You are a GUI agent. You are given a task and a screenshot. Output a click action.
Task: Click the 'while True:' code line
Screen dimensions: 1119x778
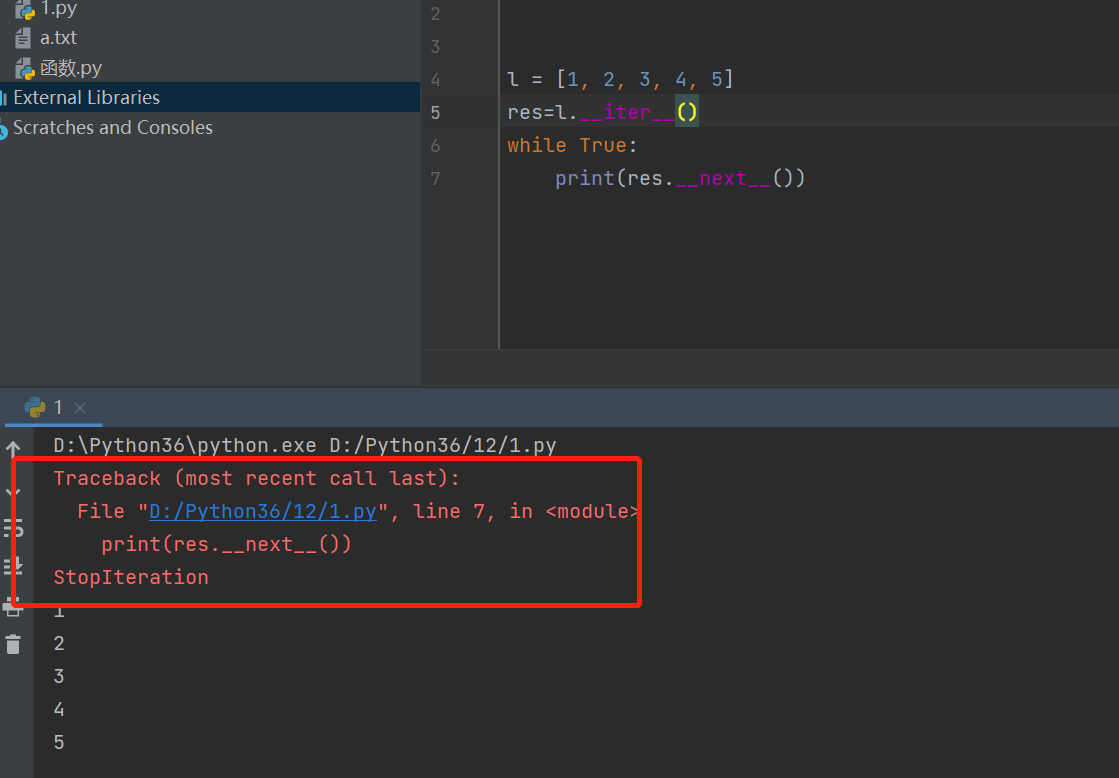point(572,145)
